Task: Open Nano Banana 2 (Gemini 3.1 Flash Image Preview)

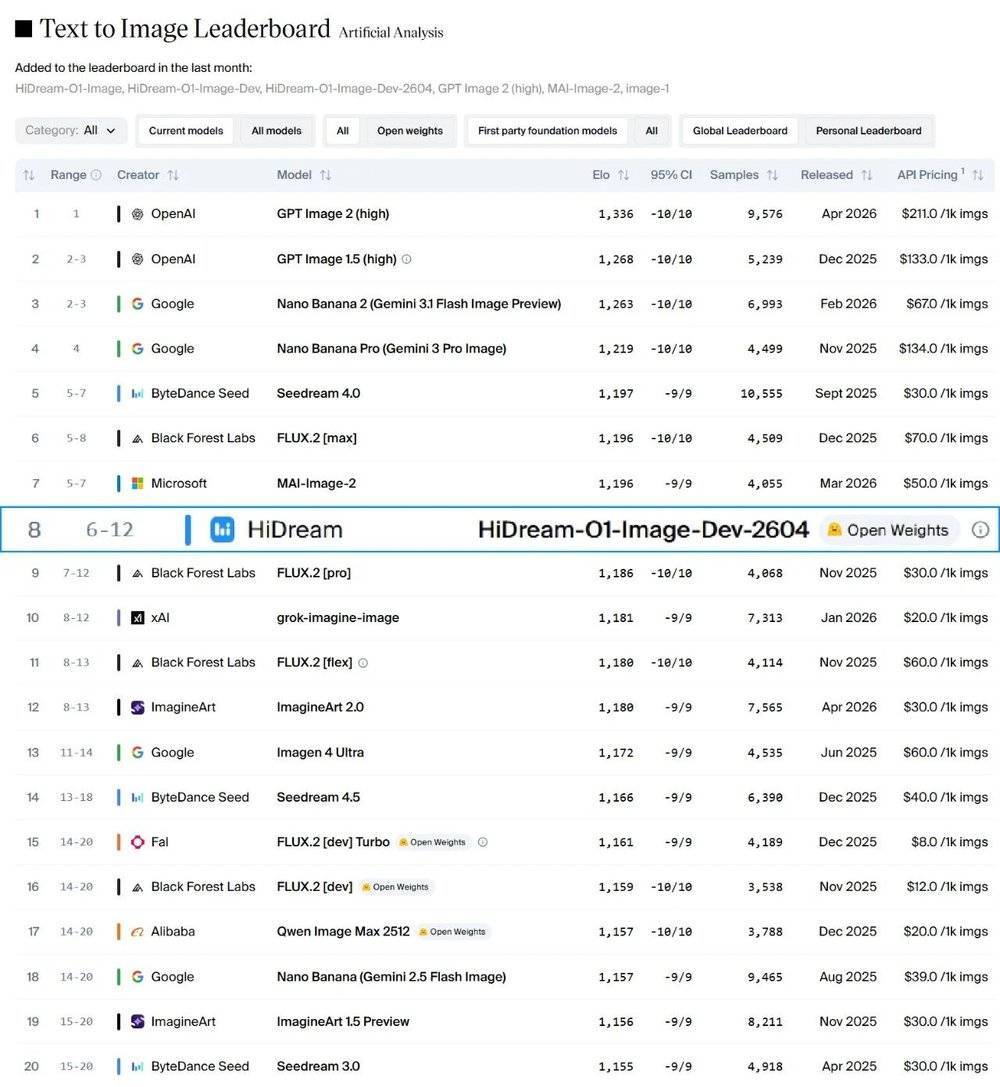Action: pyautogui.click(x=419, y=304)
